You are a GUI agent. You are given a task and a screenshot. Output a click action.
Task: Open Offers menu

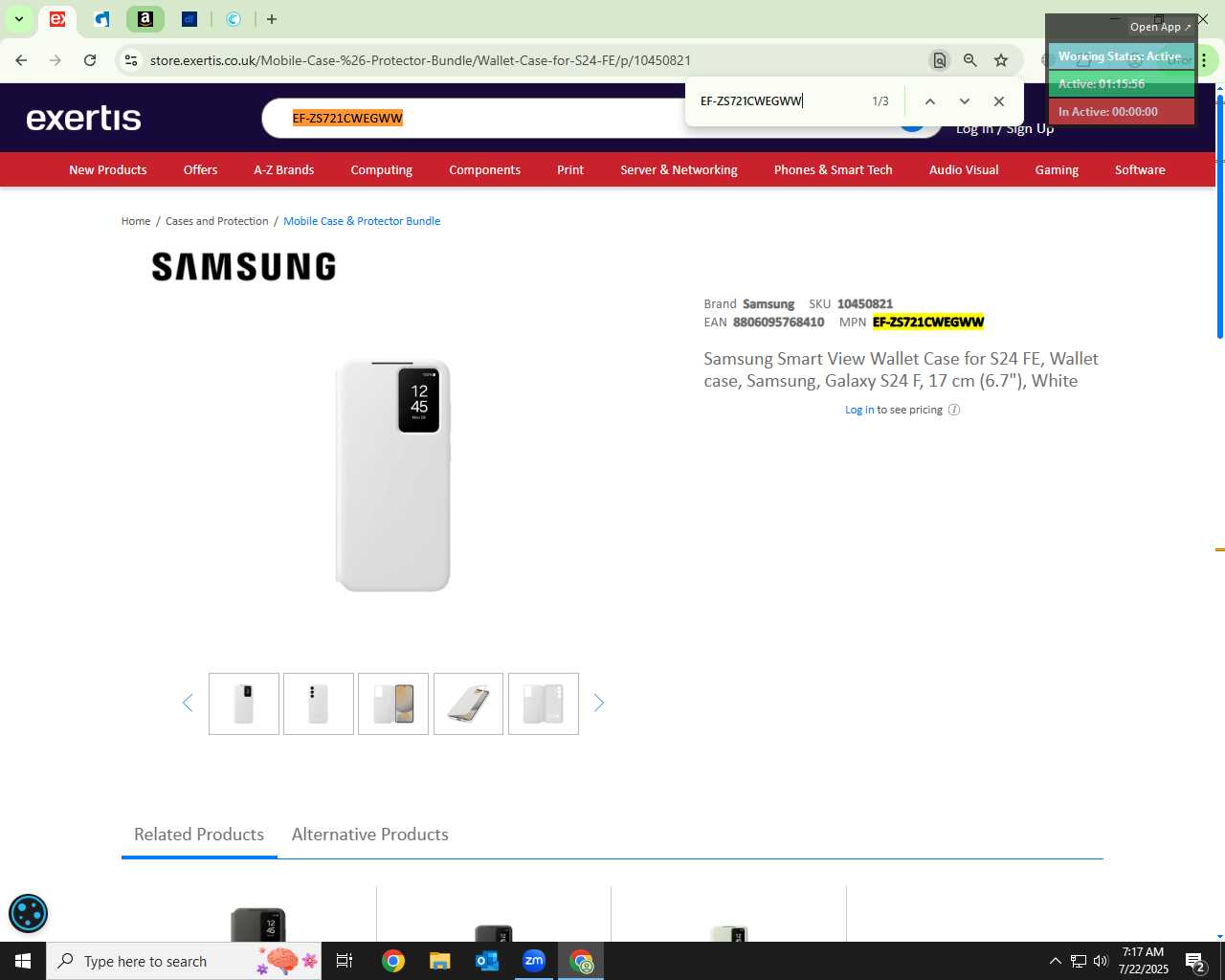(x=200, y=169)
